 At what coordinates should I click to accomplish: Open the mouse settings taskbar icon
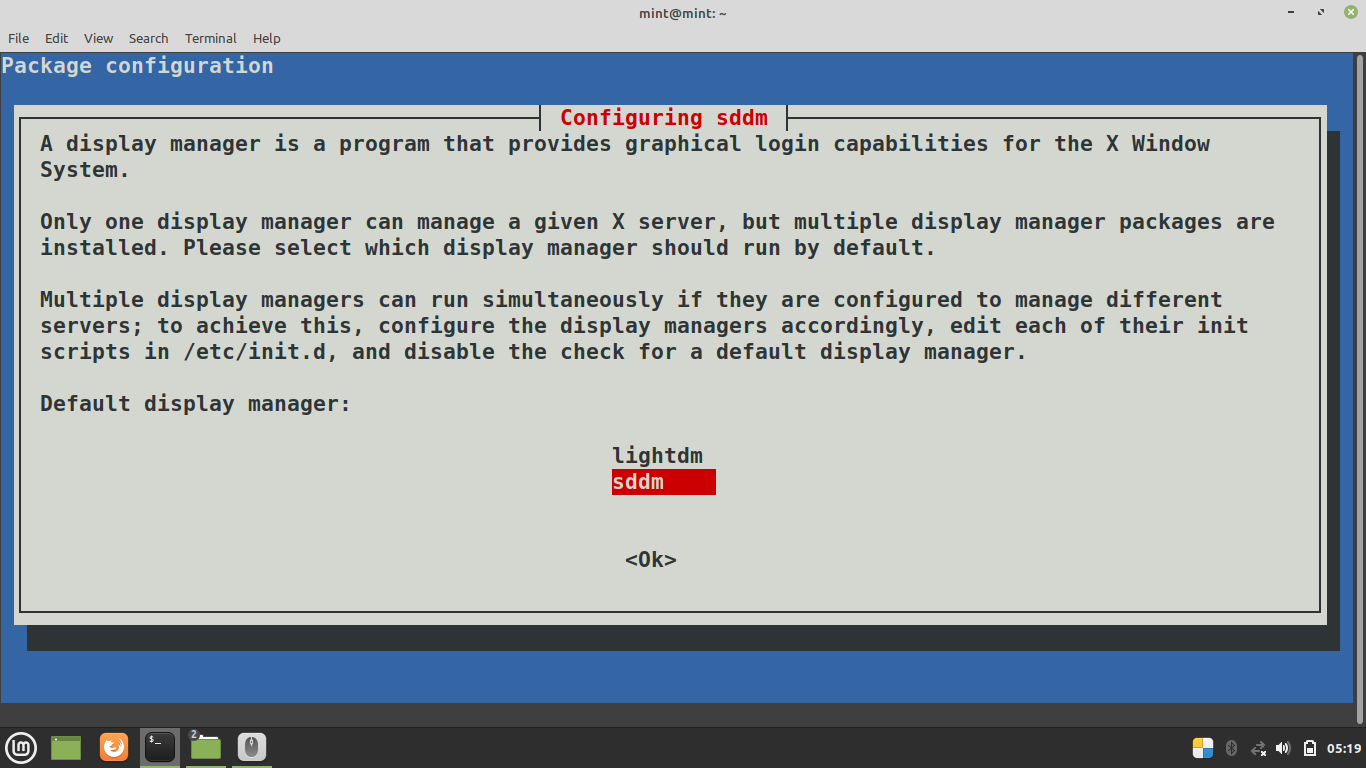[250, 747]
